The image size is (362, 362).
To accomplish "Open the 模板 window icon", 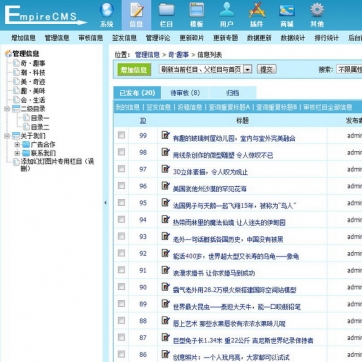I will point(197,10).
